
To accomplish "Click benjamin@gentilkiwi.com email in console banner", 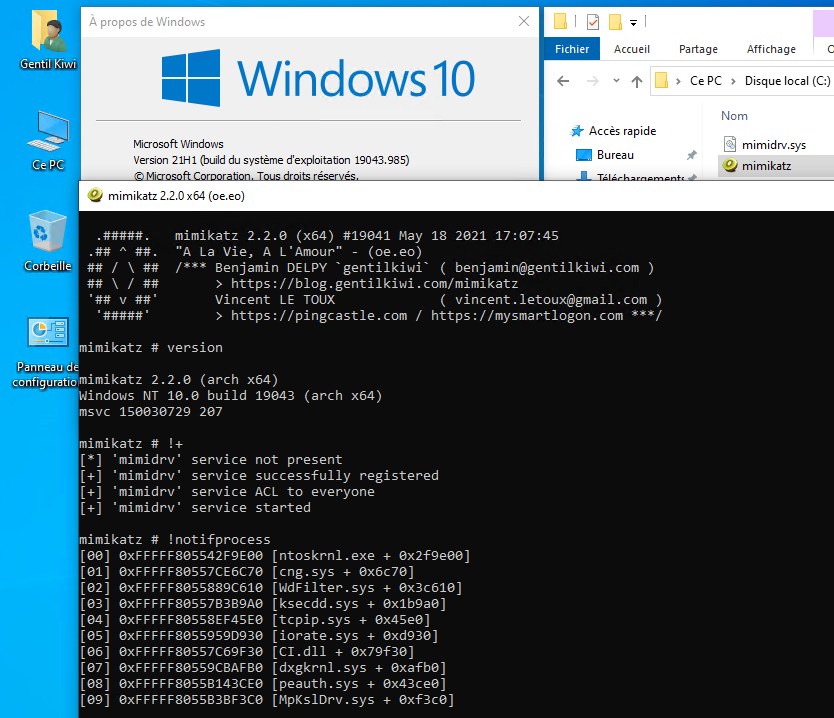I will [x=547, y=268].
